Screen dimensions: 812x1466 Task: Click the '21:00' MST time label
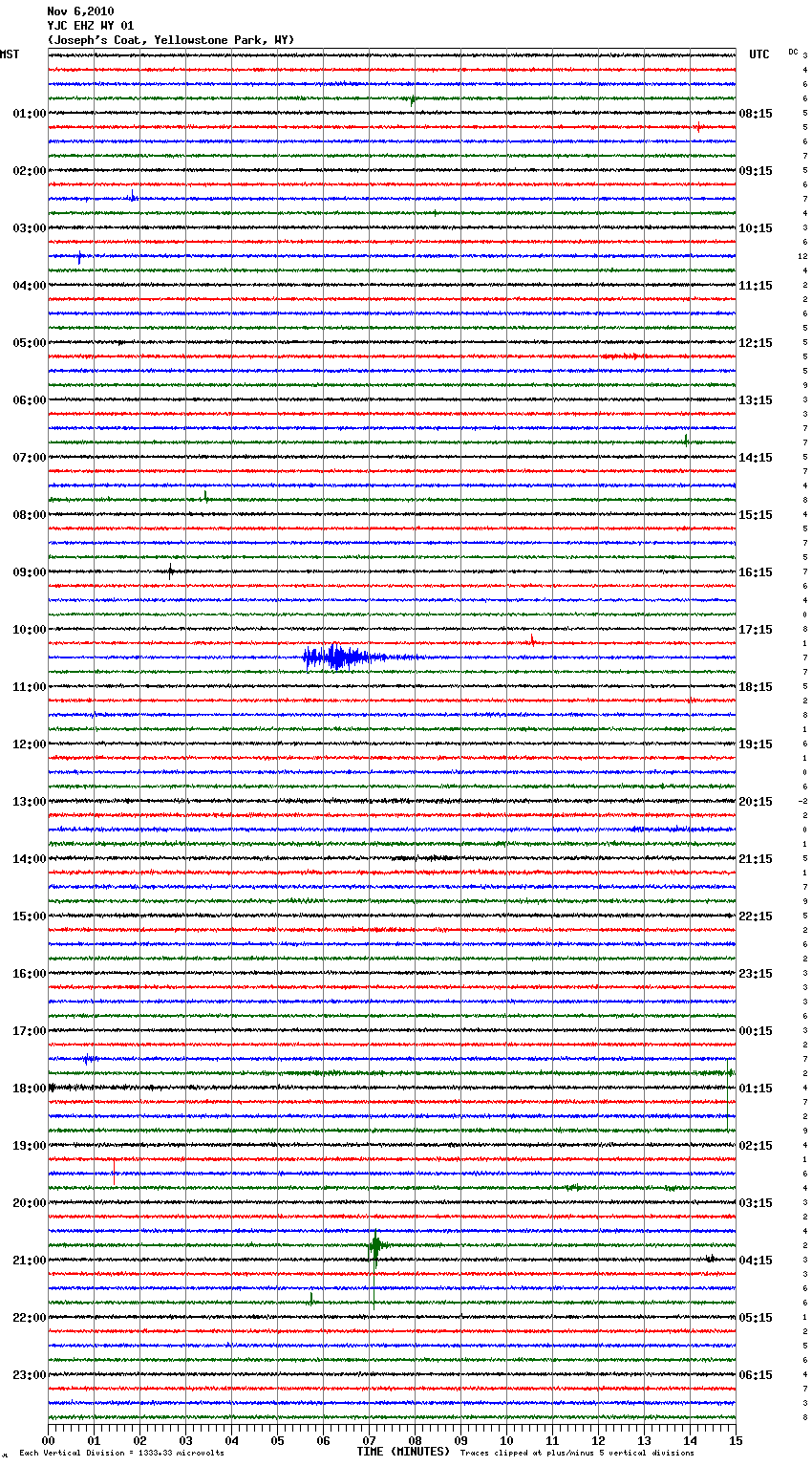coord(30,1261)
